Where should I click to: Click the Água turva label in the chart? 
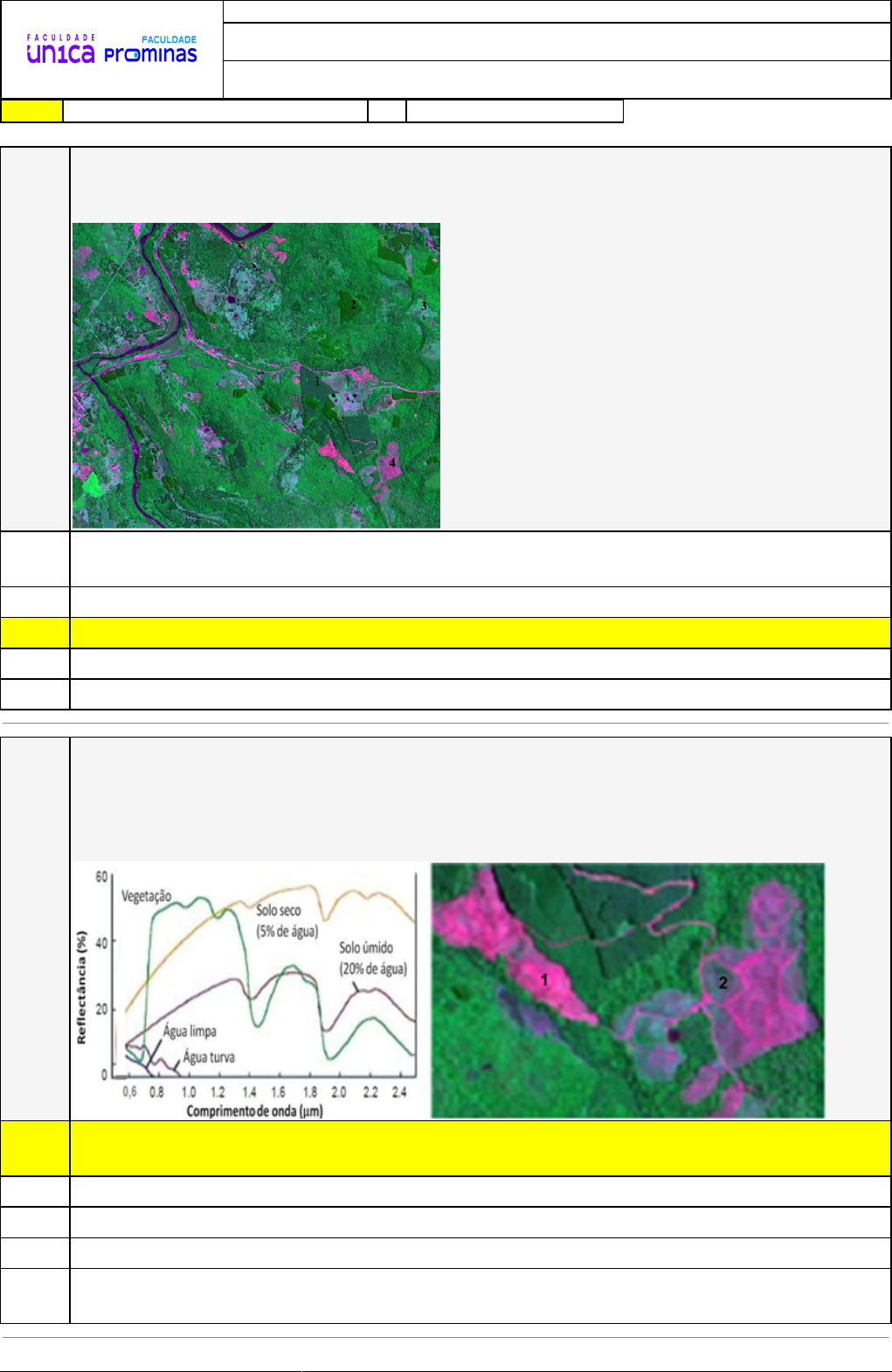point(208,1057)
